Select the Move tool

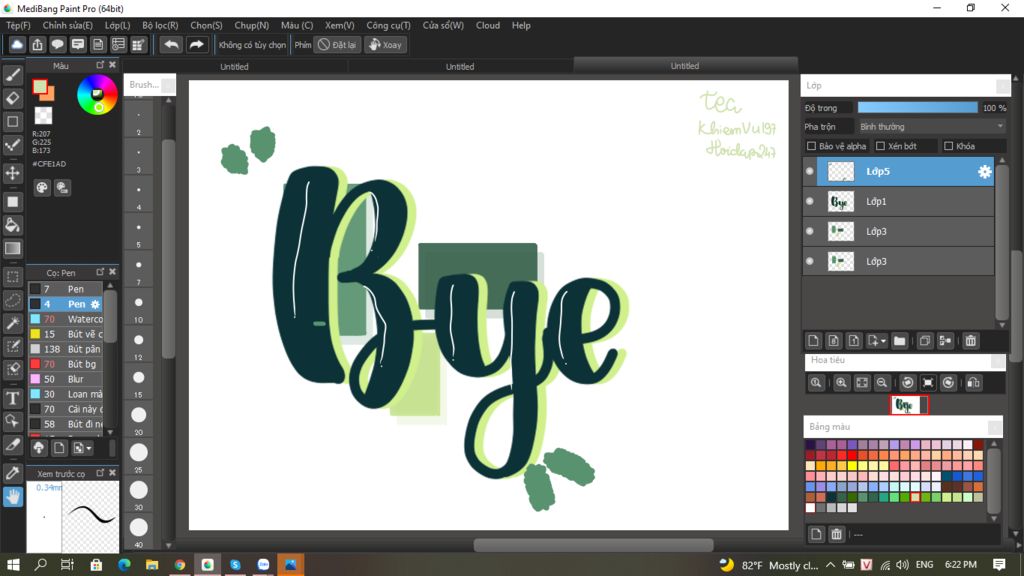12,173
